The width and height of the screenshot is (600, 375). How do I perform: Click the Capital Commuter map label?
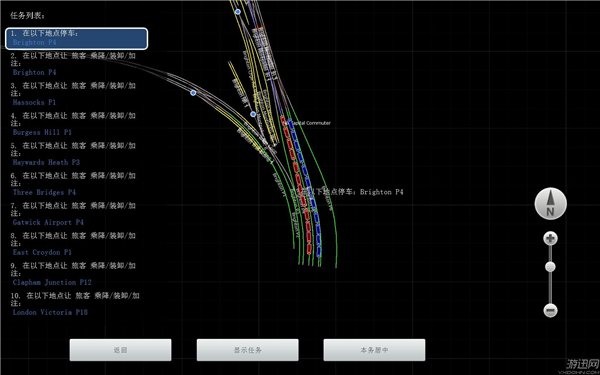coord(311,123)
